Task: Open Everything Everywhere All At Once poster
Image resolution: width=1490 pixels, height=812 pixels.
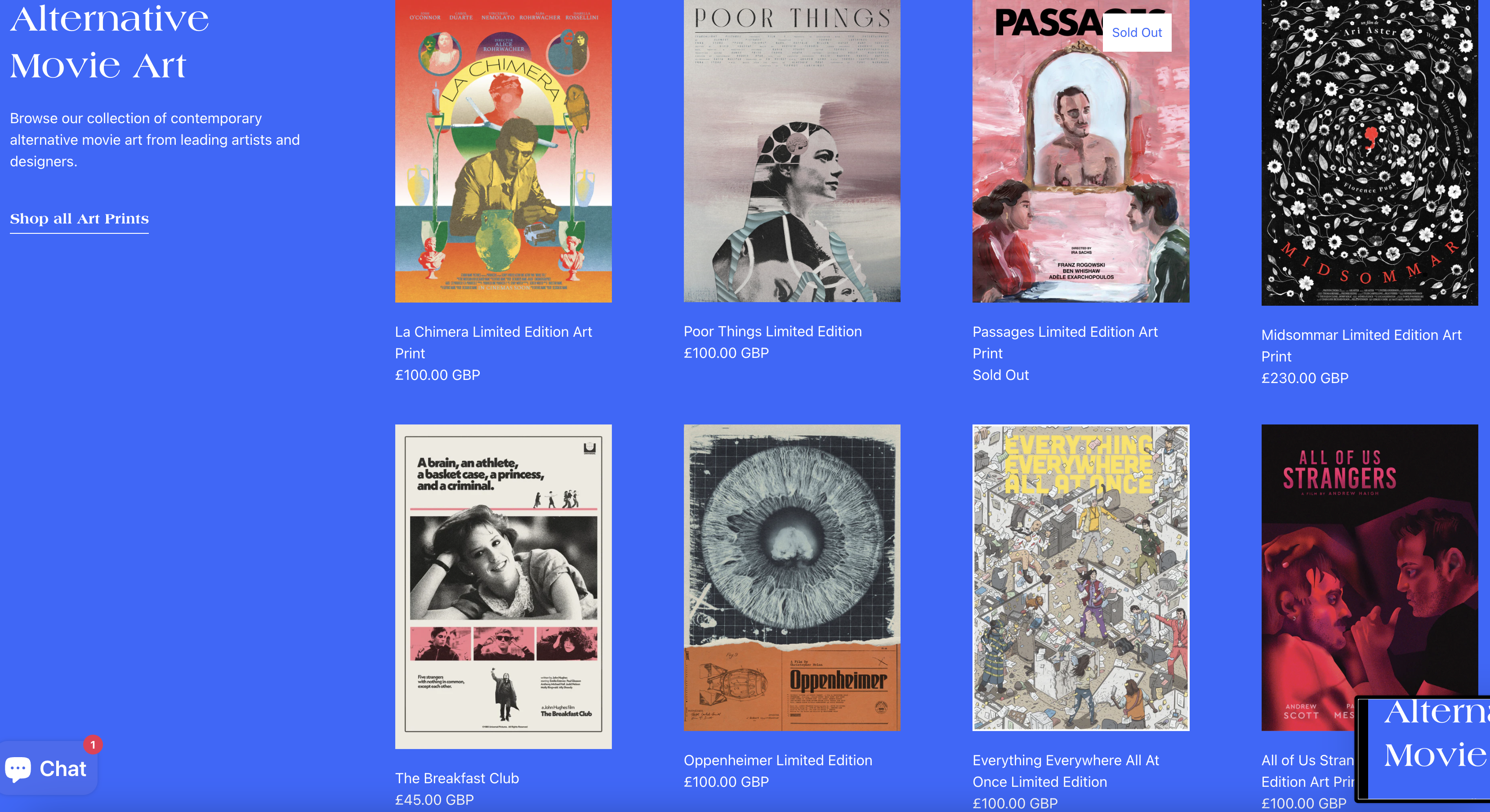Action: 1080,577
